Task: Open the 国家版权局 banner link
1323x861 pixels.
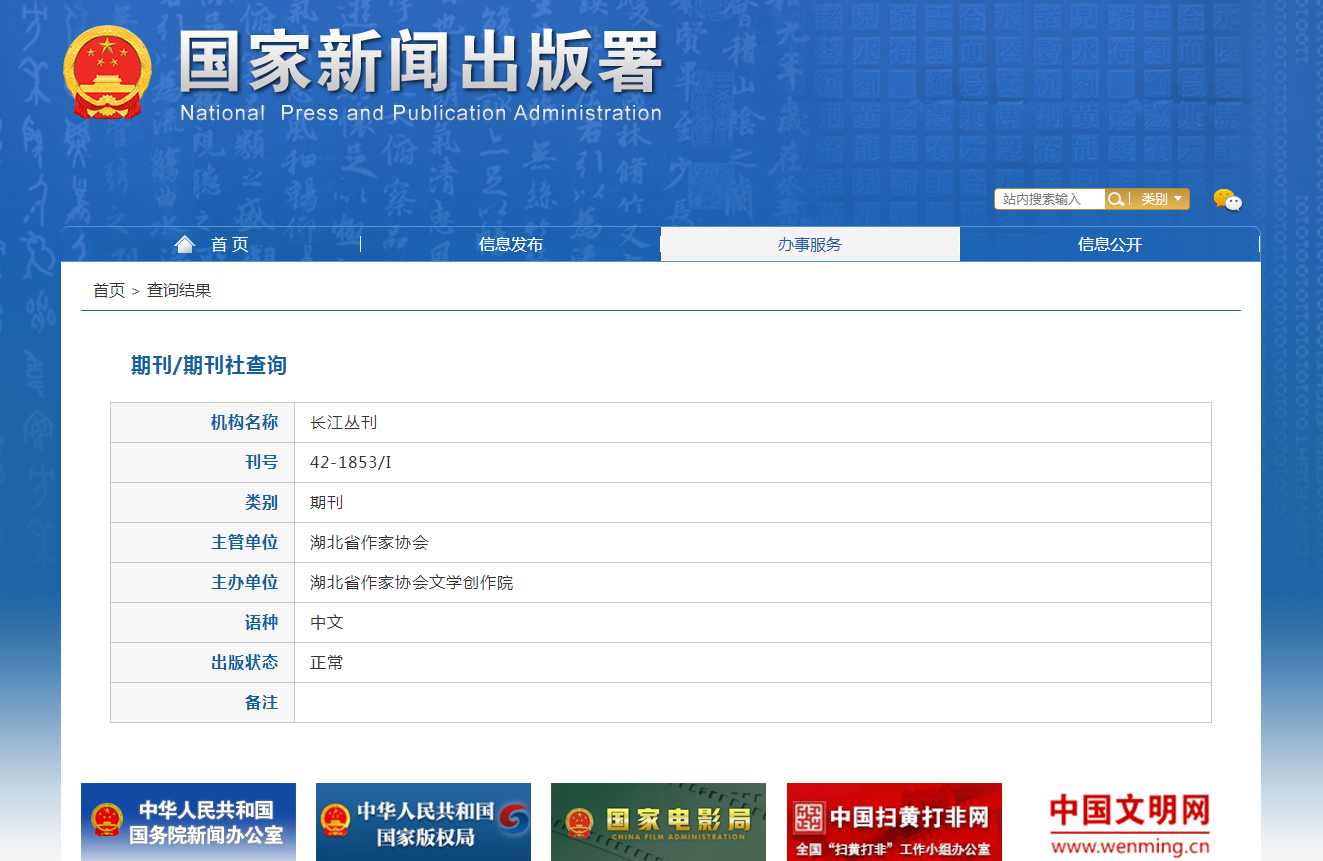Action: (423, 822)
